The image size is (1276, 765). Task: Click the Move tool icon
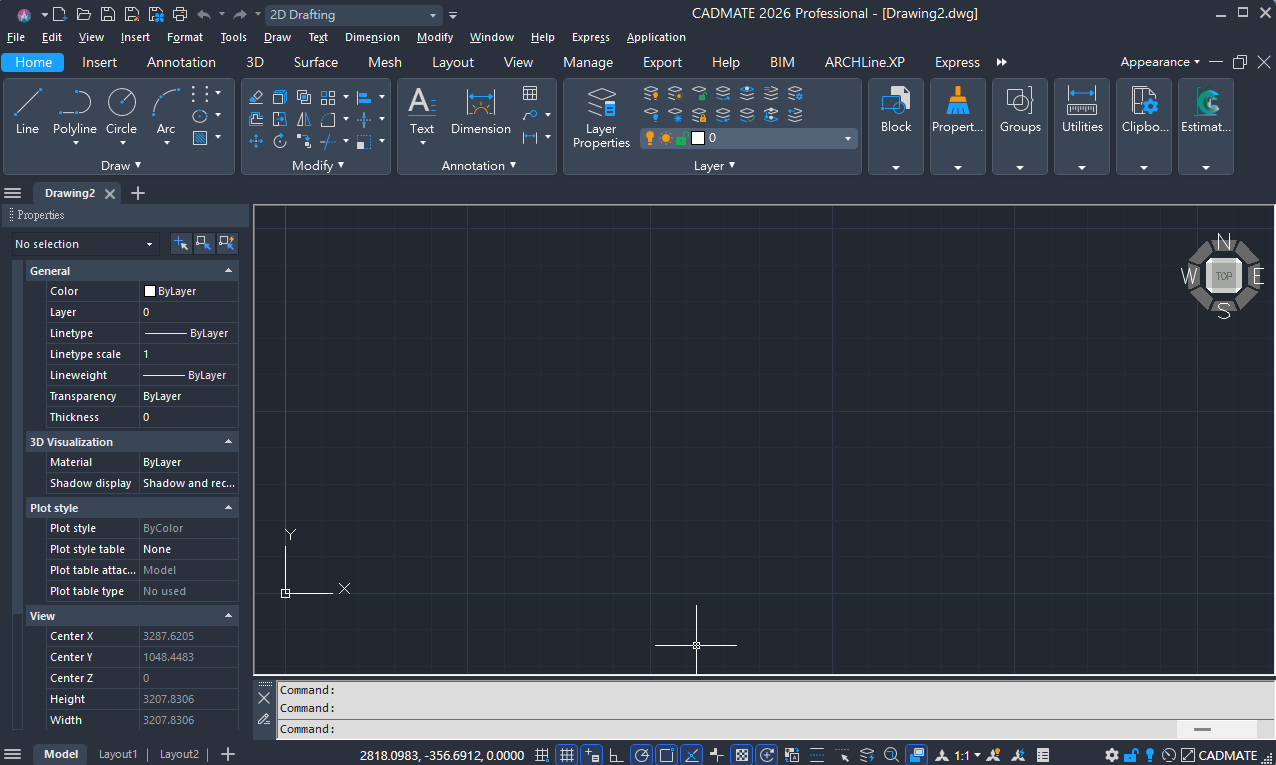pos(256,141)
